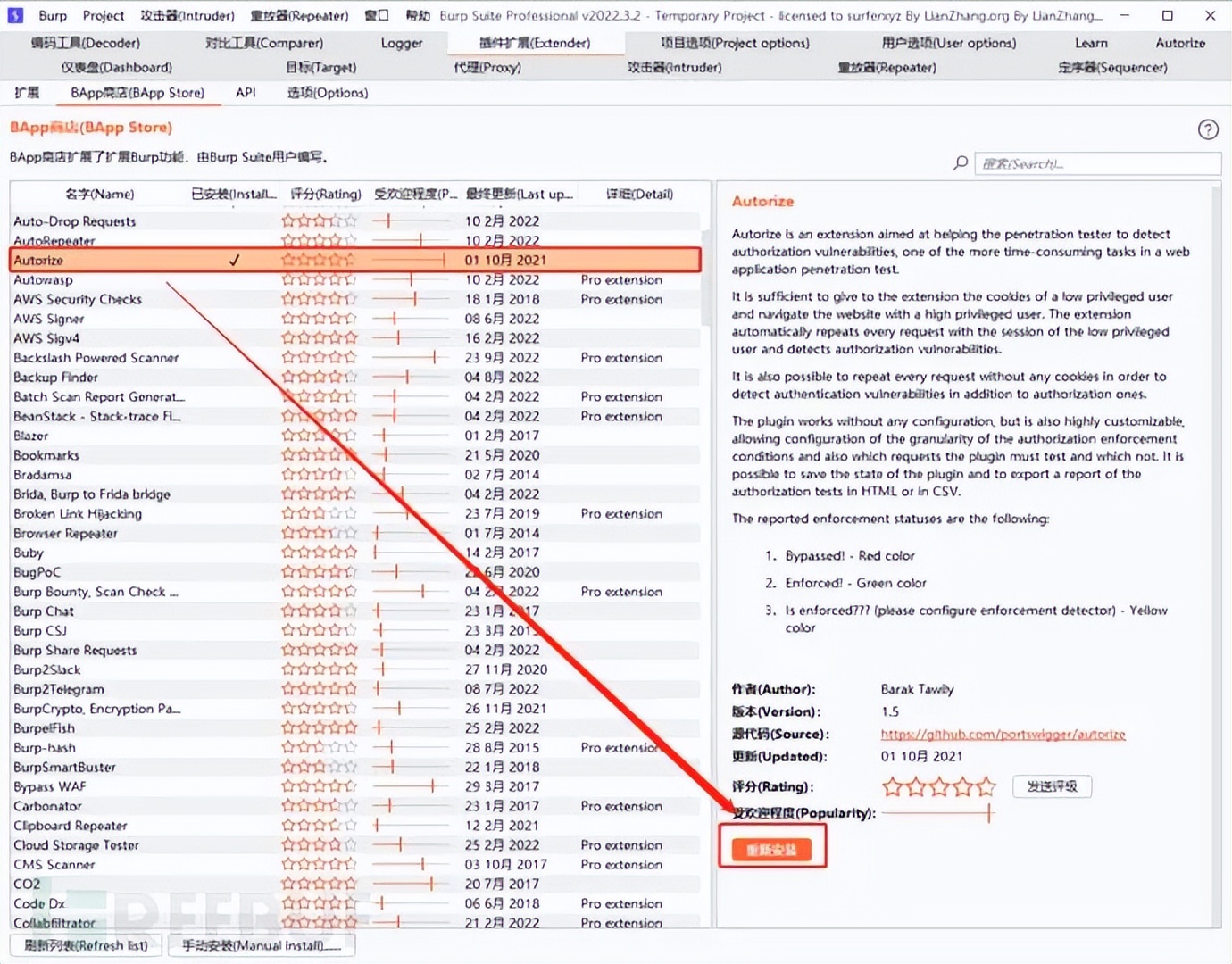
Task: Switch to the Comparer tab
Action: (x=263, y=43)
